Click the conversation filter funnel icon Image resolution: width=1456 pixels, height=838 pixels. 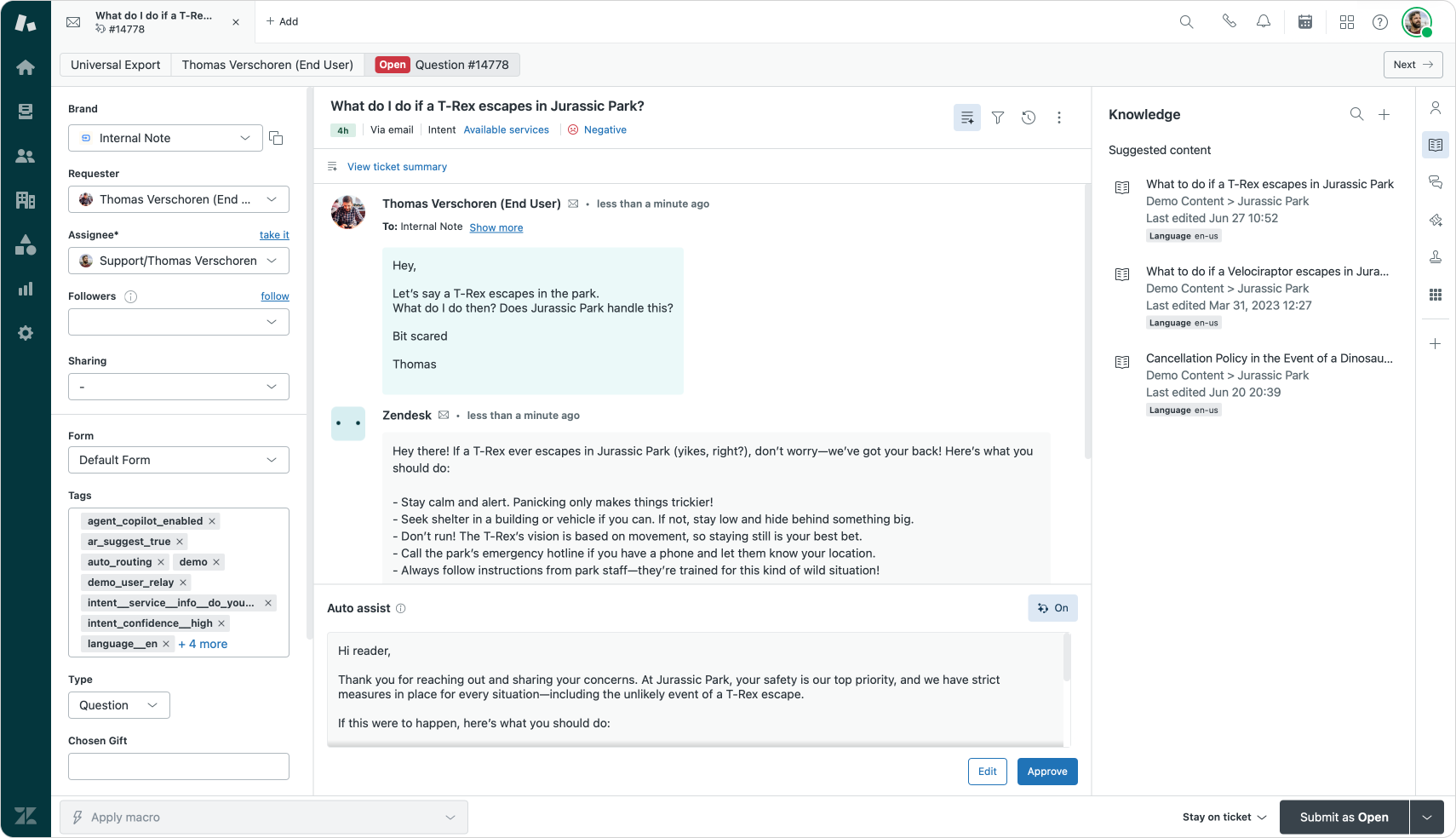tap(998, 118)
